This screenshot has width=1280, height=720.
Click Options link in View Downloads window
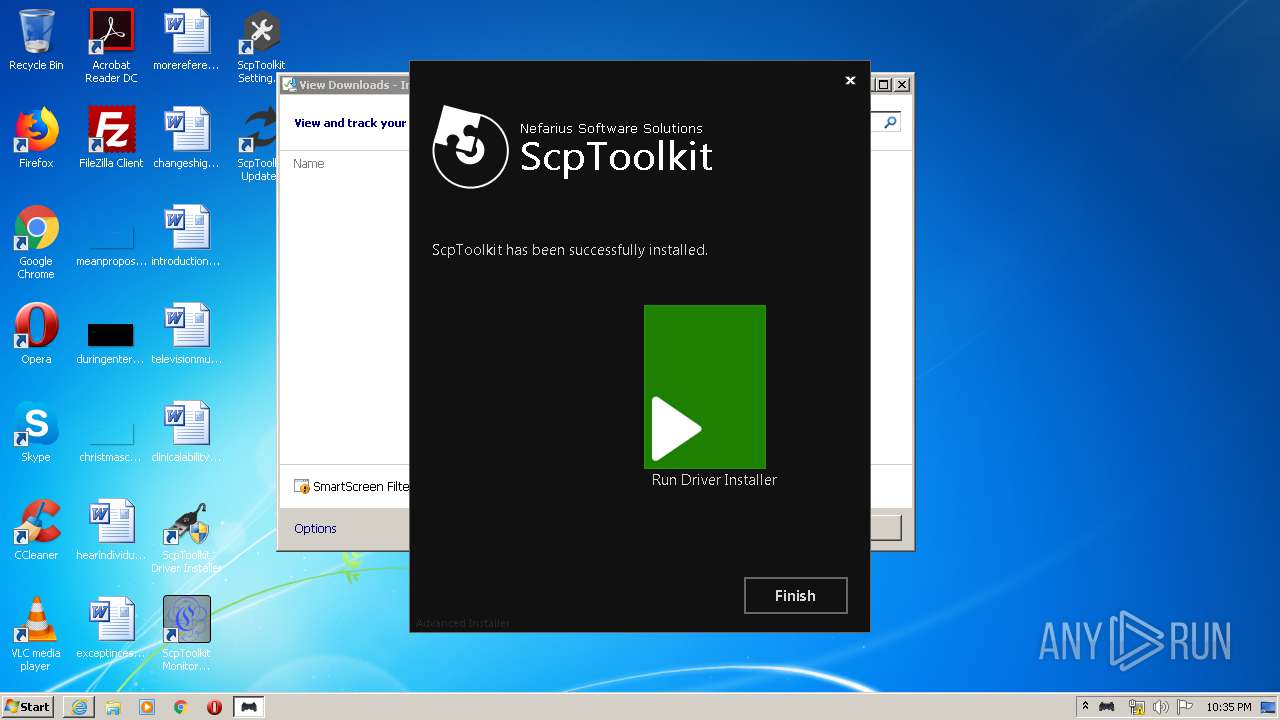(315, 528)
